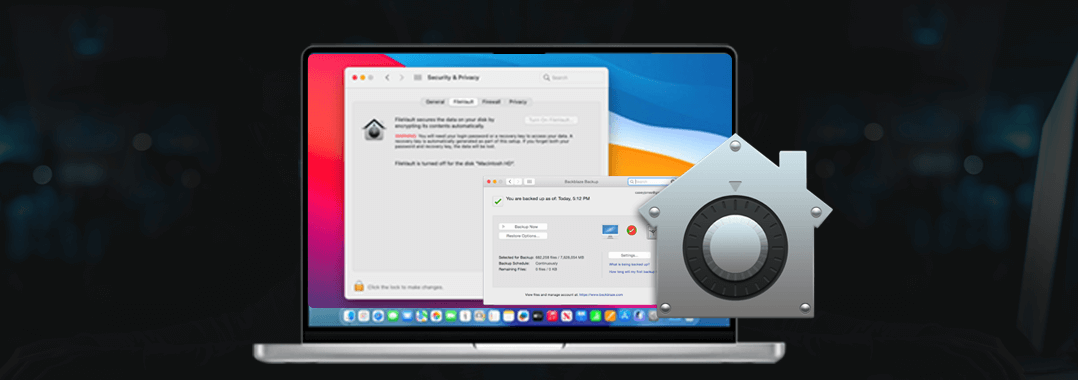Click the lock icon to make changes
This screenshot has width=1078, height=380.
pos(358,287)
